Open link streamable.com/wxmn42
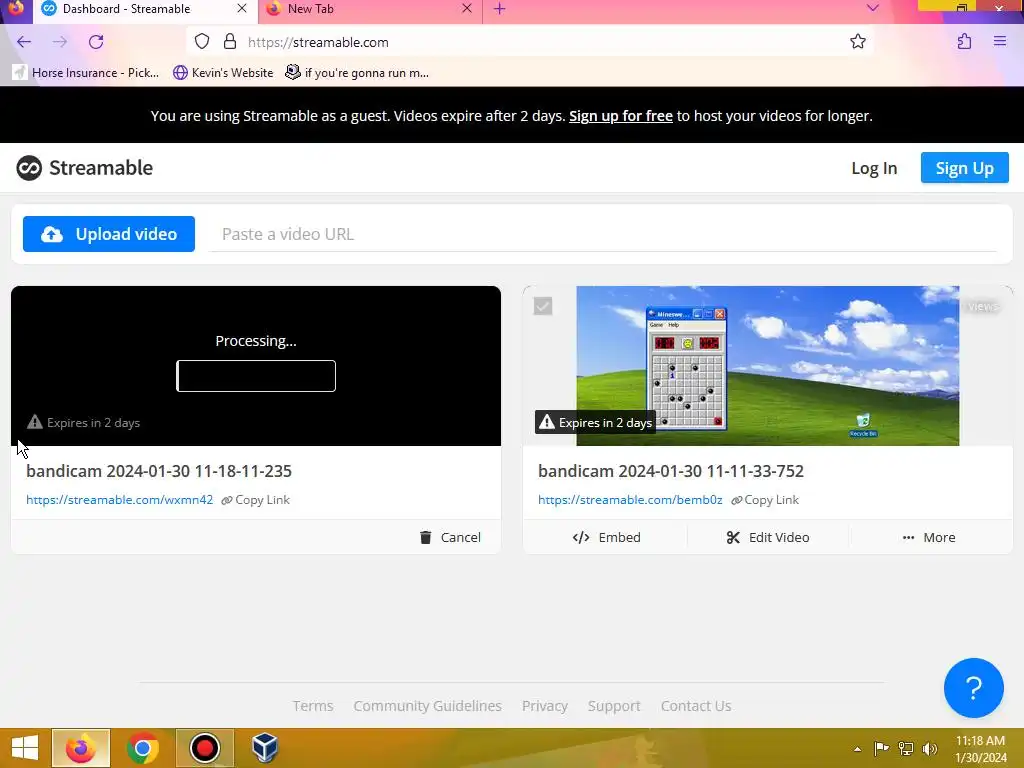This screenshot has width=1024, height=768. pyautogui.click(x=120, y=500)
